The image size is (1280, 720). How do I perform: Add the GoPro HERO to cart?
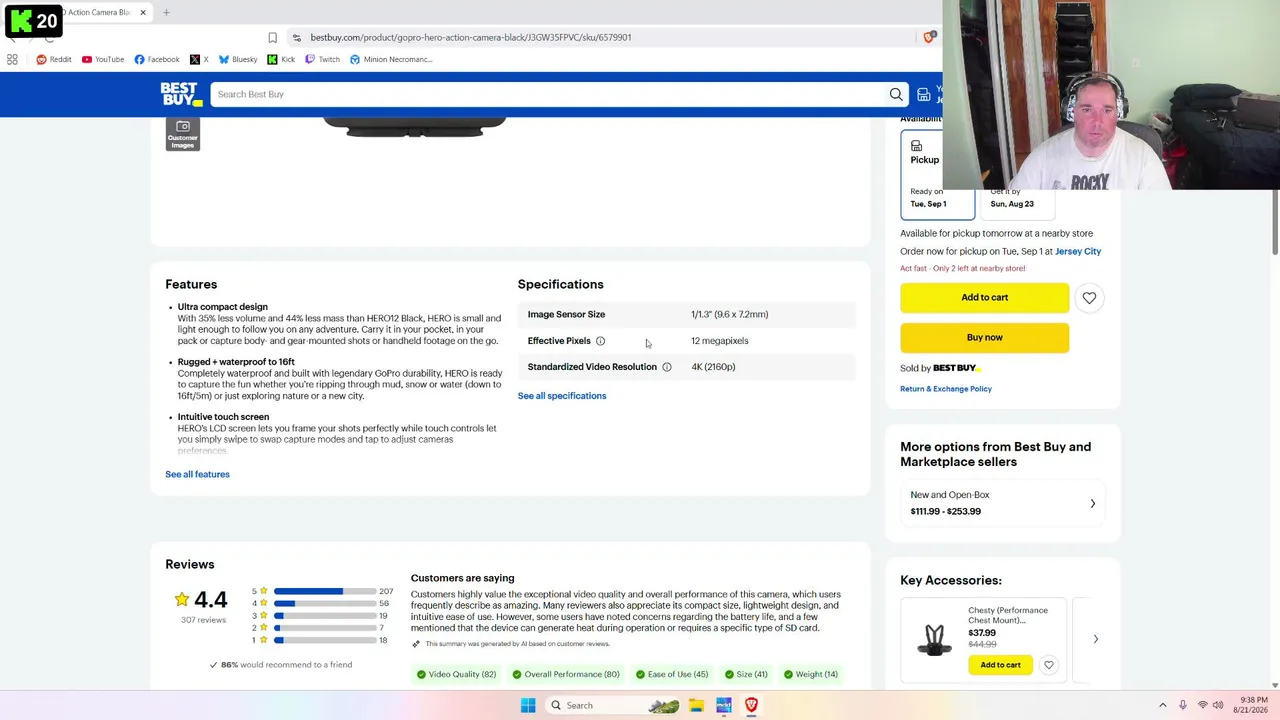tap(984, 297)
